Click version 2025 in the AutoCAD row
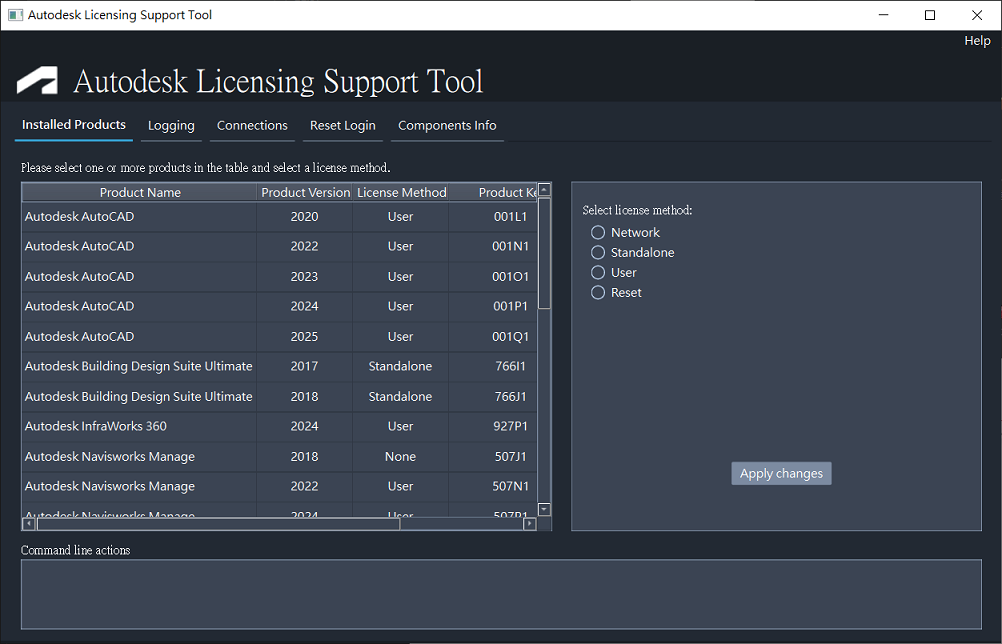Viewport: 1002px width, 644px height. [304, 337]
